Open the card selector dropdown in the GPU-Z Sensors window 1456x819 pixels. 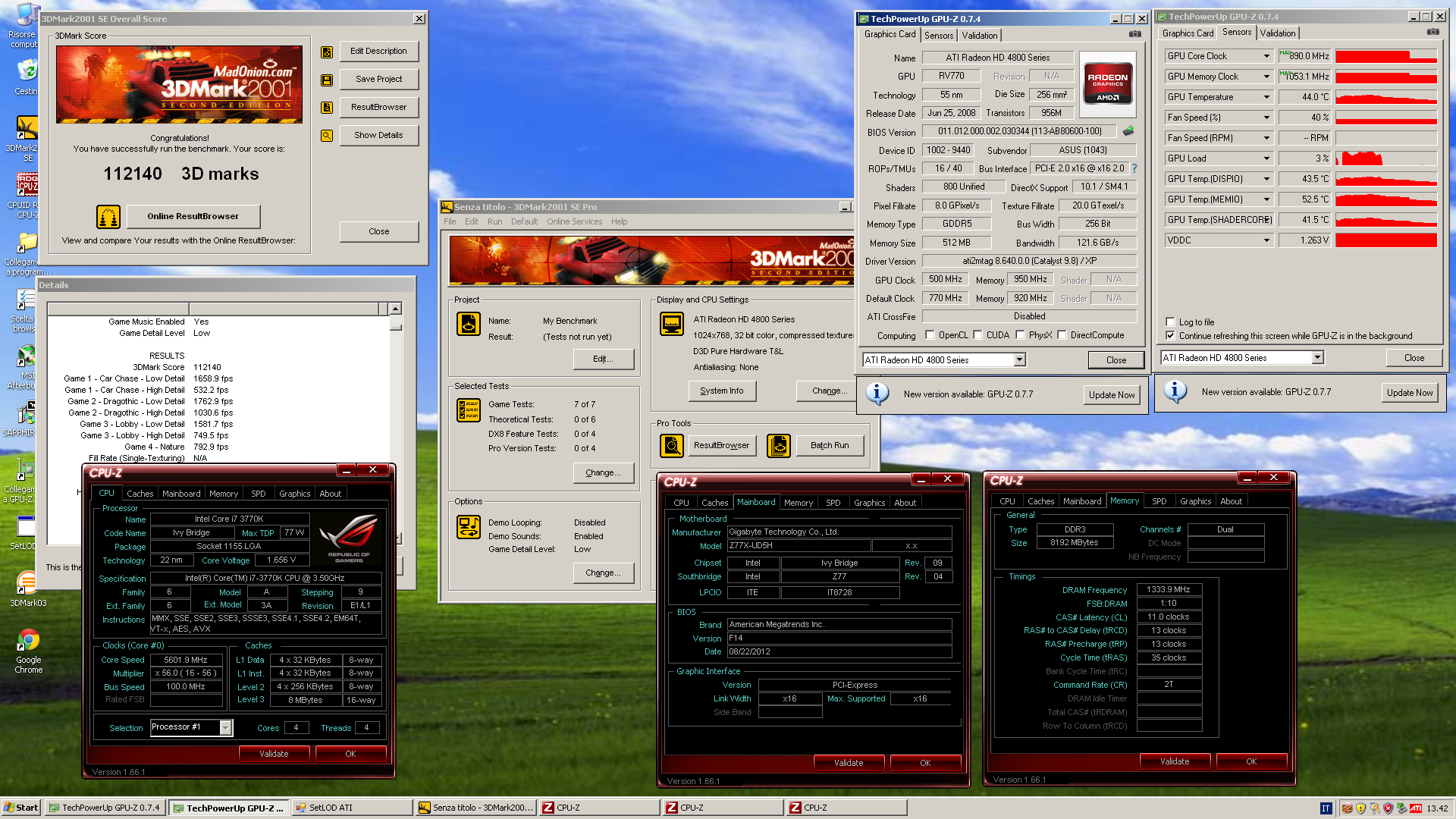[x=1317, y=358]
